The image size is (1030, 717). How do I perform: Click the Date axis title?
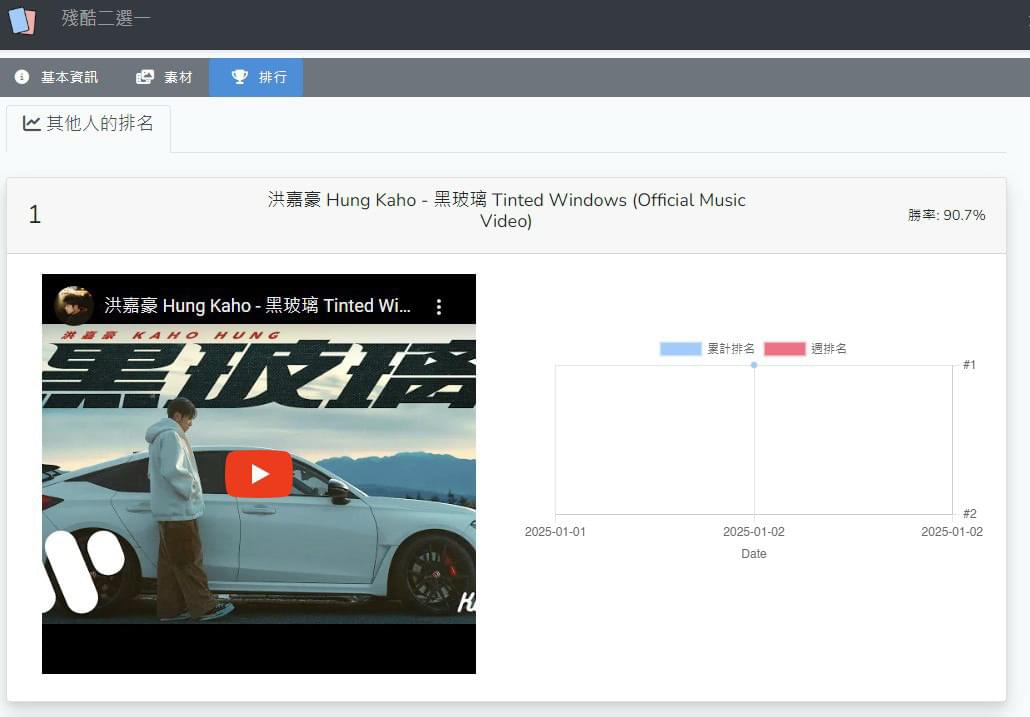tap(753, 554)
